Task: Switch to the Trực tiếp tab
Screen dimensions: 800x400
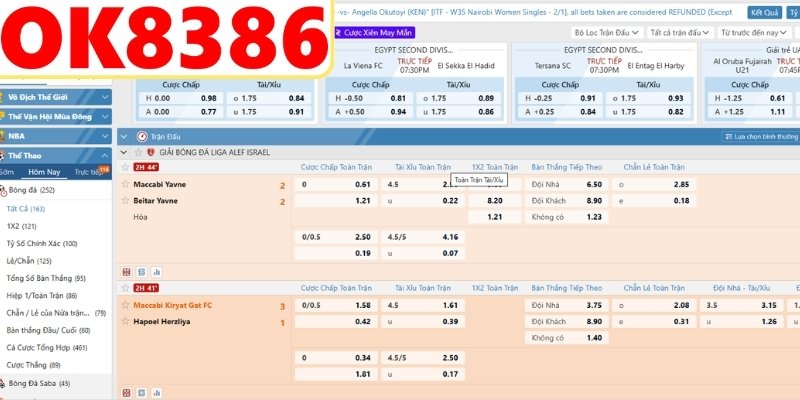Action: coord(88,172)
